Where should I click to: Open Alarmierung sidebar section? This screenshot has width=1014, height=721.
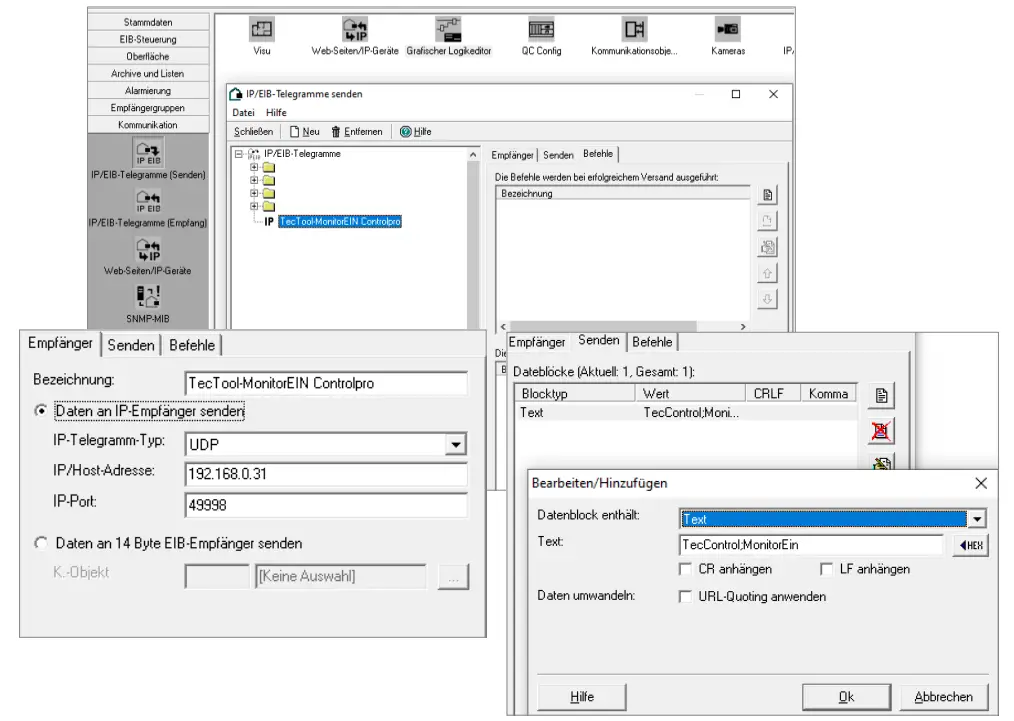point(148,91)
